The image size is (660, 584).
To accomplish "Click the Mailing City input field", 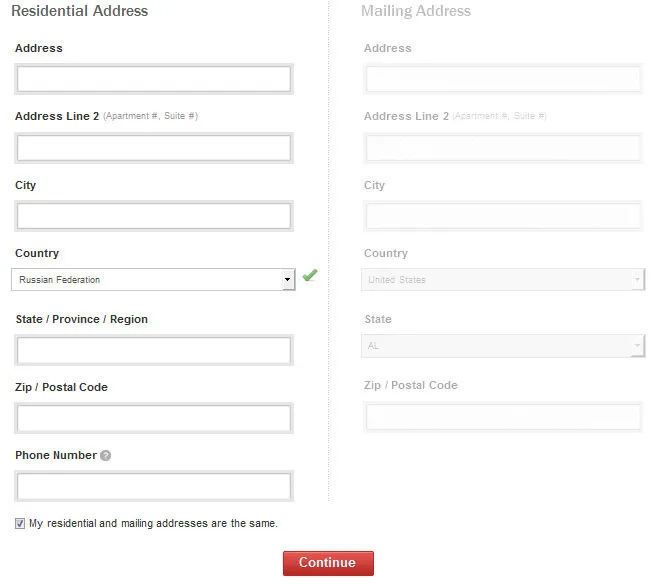I will (503, 216).
